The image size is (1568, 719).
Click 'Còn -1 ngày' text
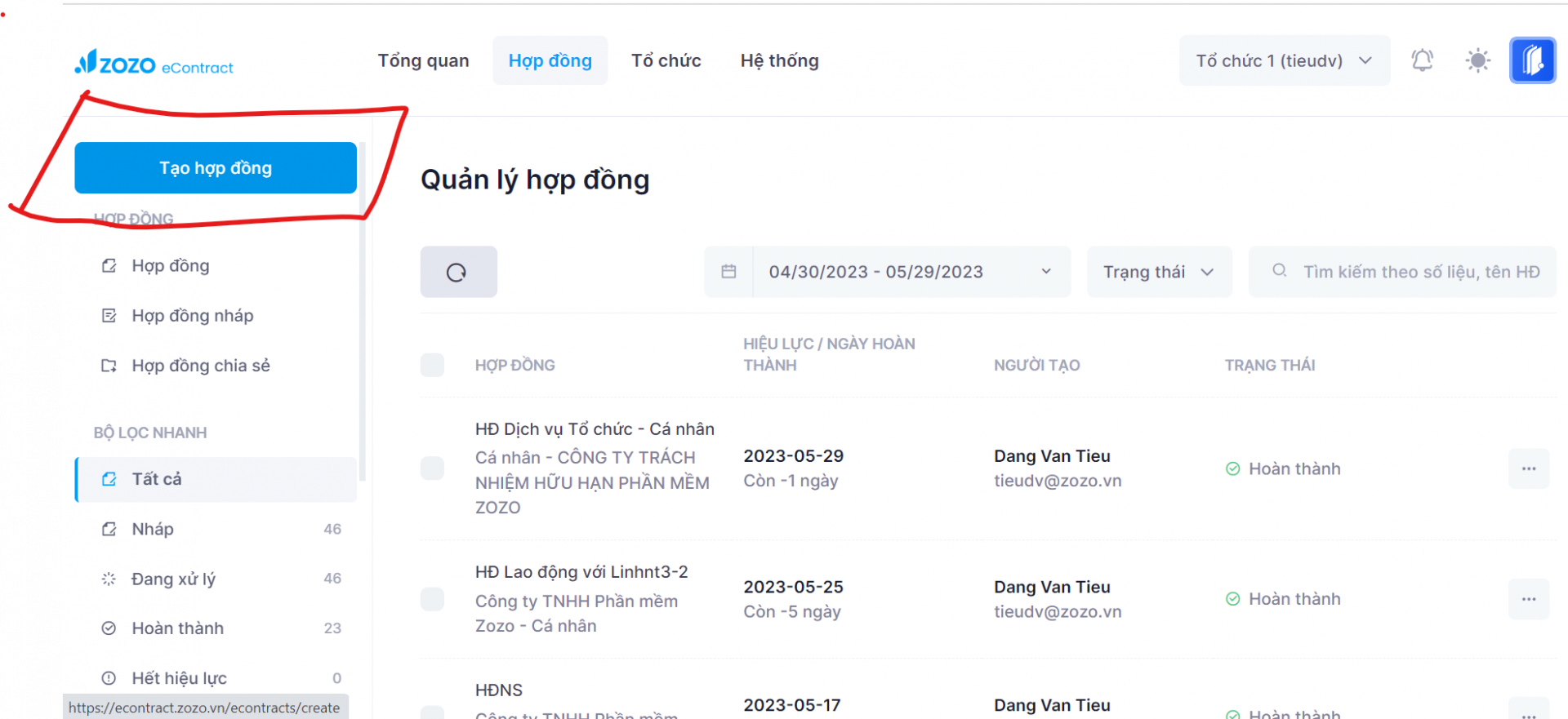point(791,481)
